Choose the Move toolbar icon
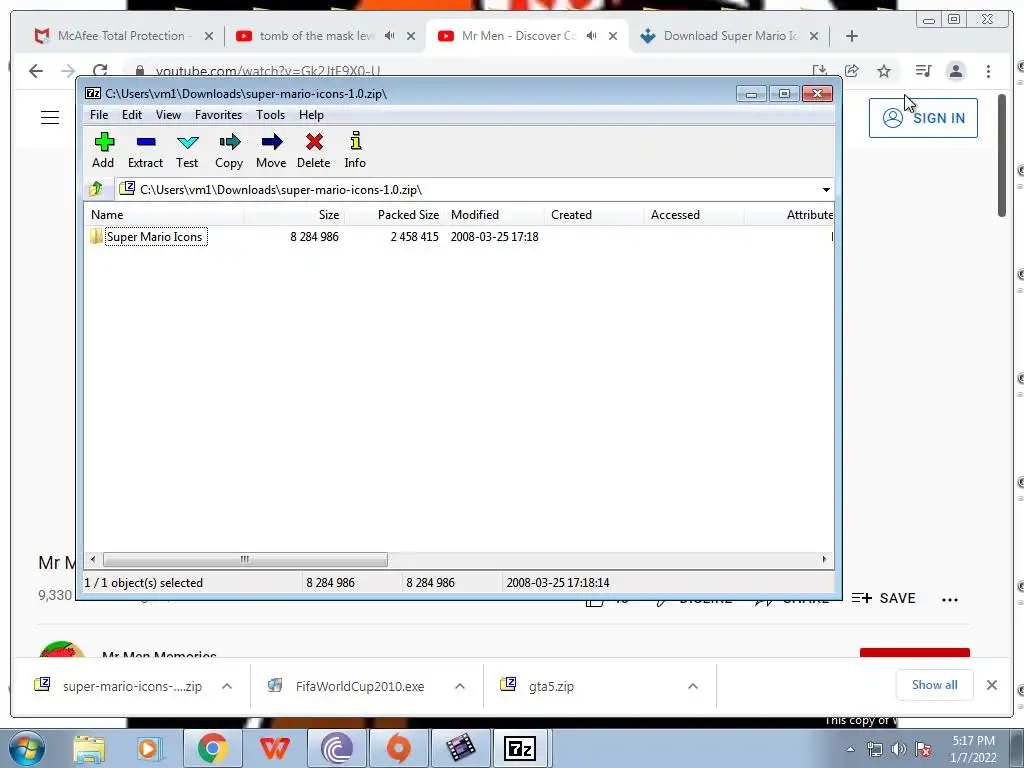 click(271, 150)
